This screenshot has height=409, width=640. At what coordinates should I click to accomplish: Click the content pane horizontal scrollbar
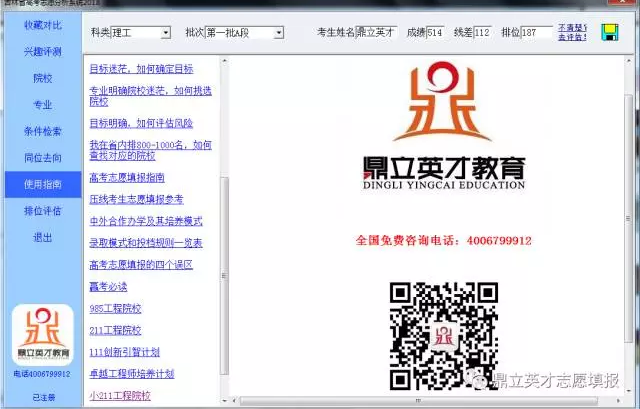[419, 401]
